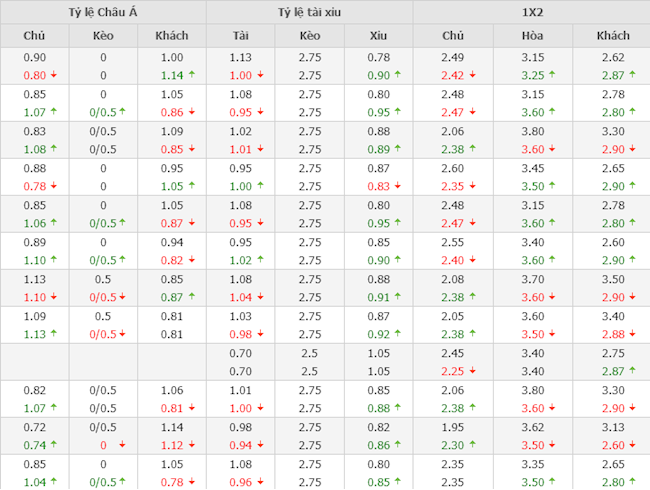Click the red down arrow beside 1.12

192,445
